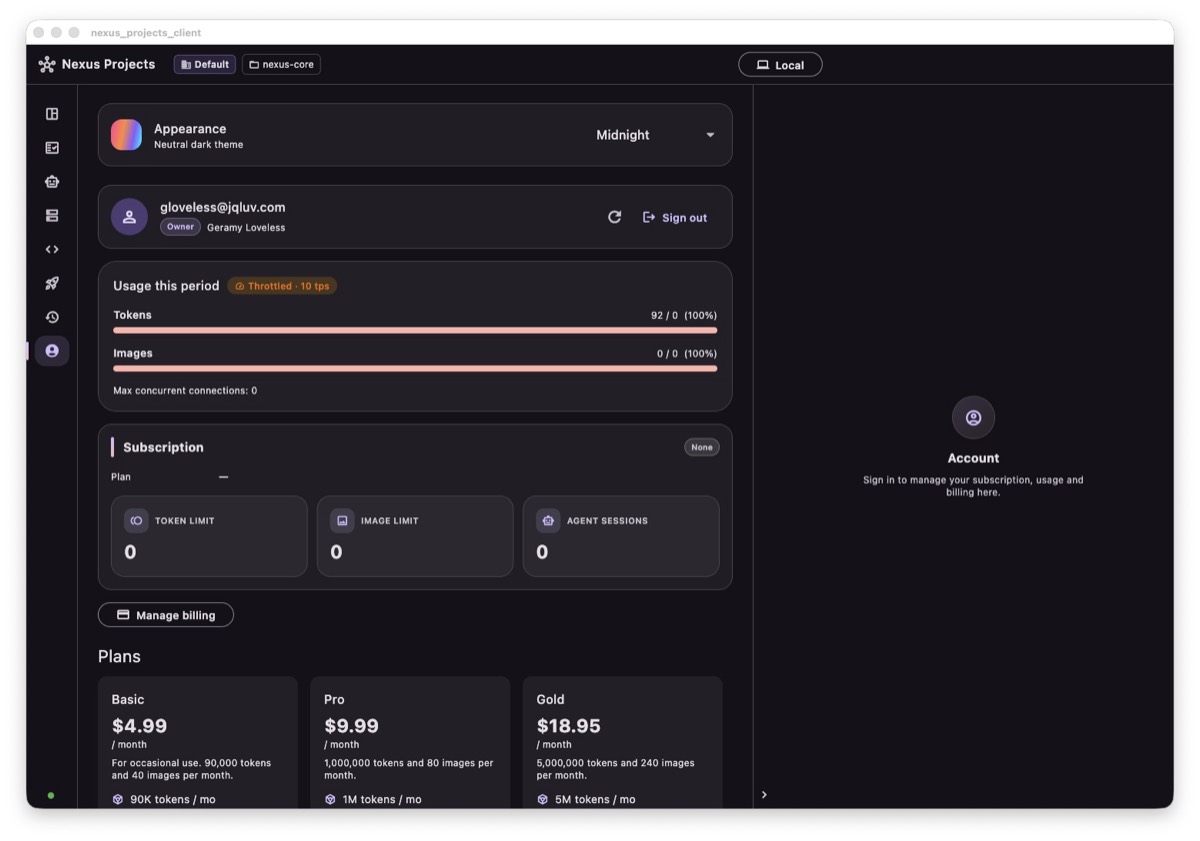Image resolution: width=1200 pixels, height=841 pixels.
Task: Click the Owner role badge
Action: [180, 227]
